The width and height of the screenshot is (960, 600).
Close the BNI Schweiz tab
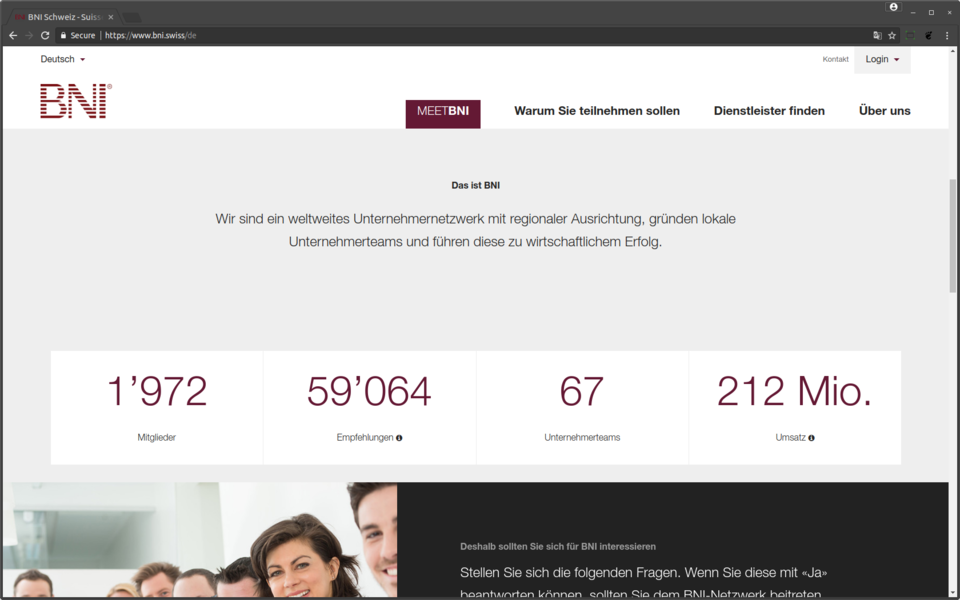click(111, 17)
